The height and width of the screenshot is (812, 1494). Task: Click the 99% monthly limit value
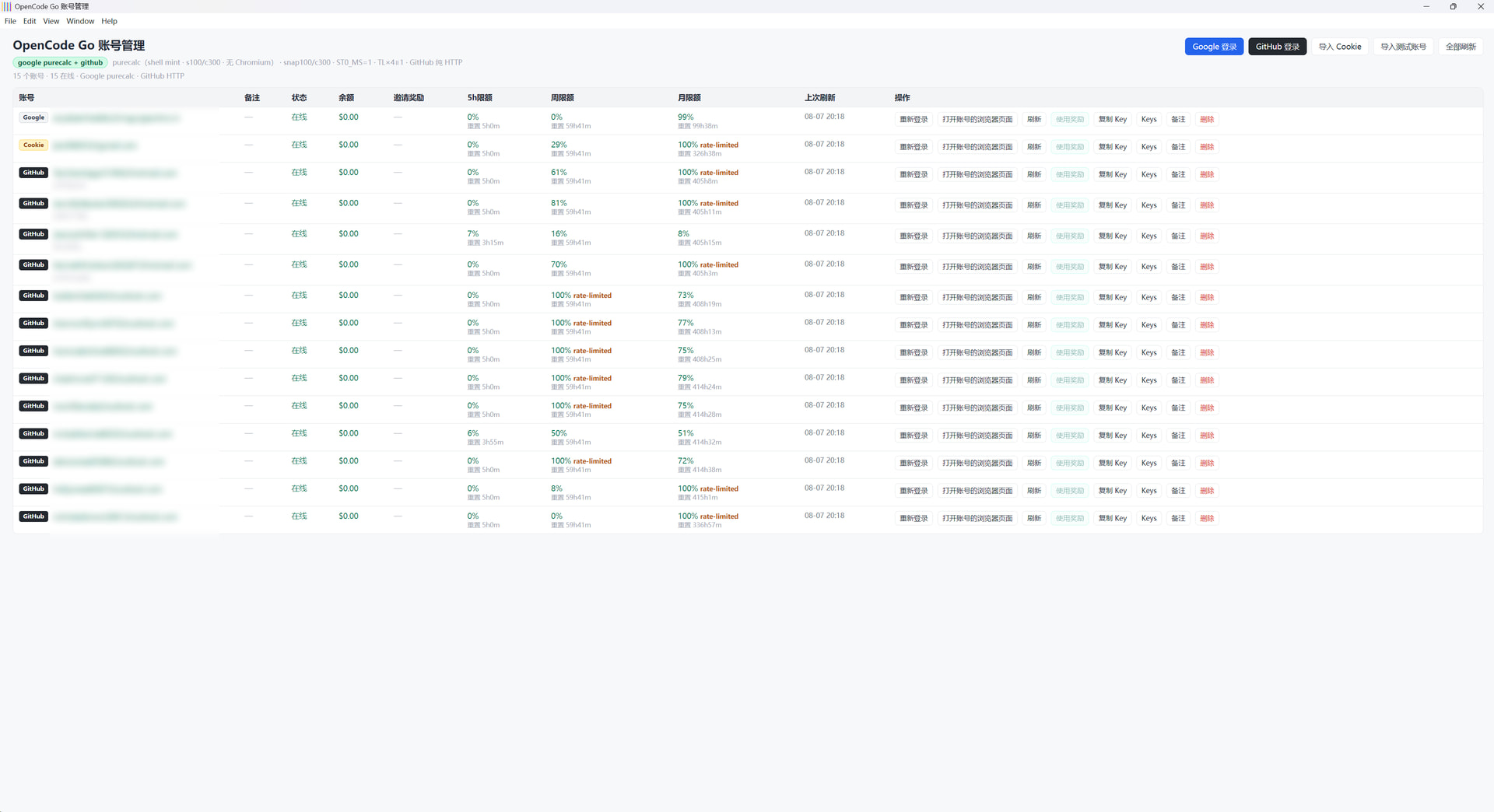pyautogui.click(x=686, y=117)
